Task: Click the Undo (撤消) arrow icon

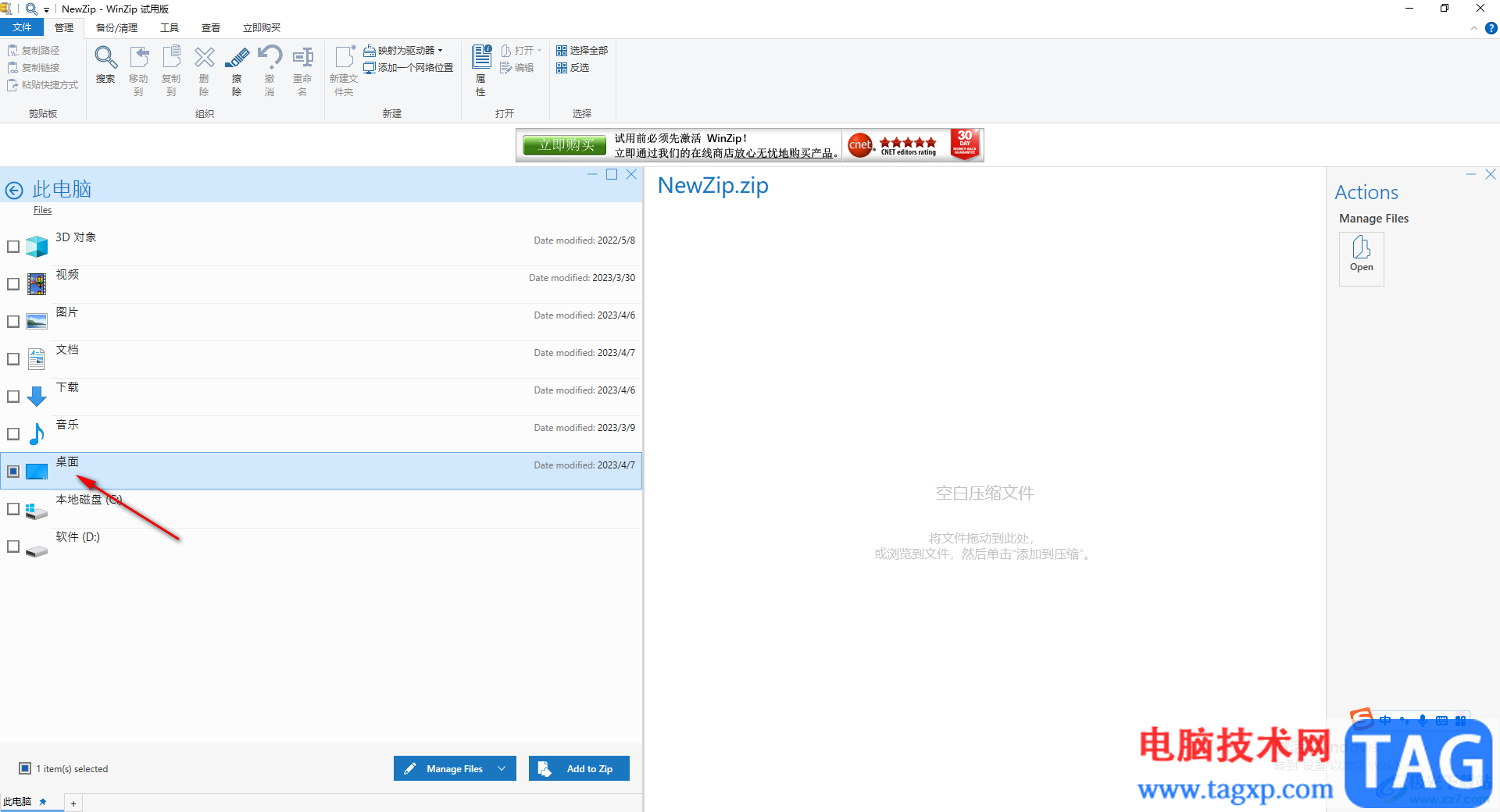Action: [270, 57]
